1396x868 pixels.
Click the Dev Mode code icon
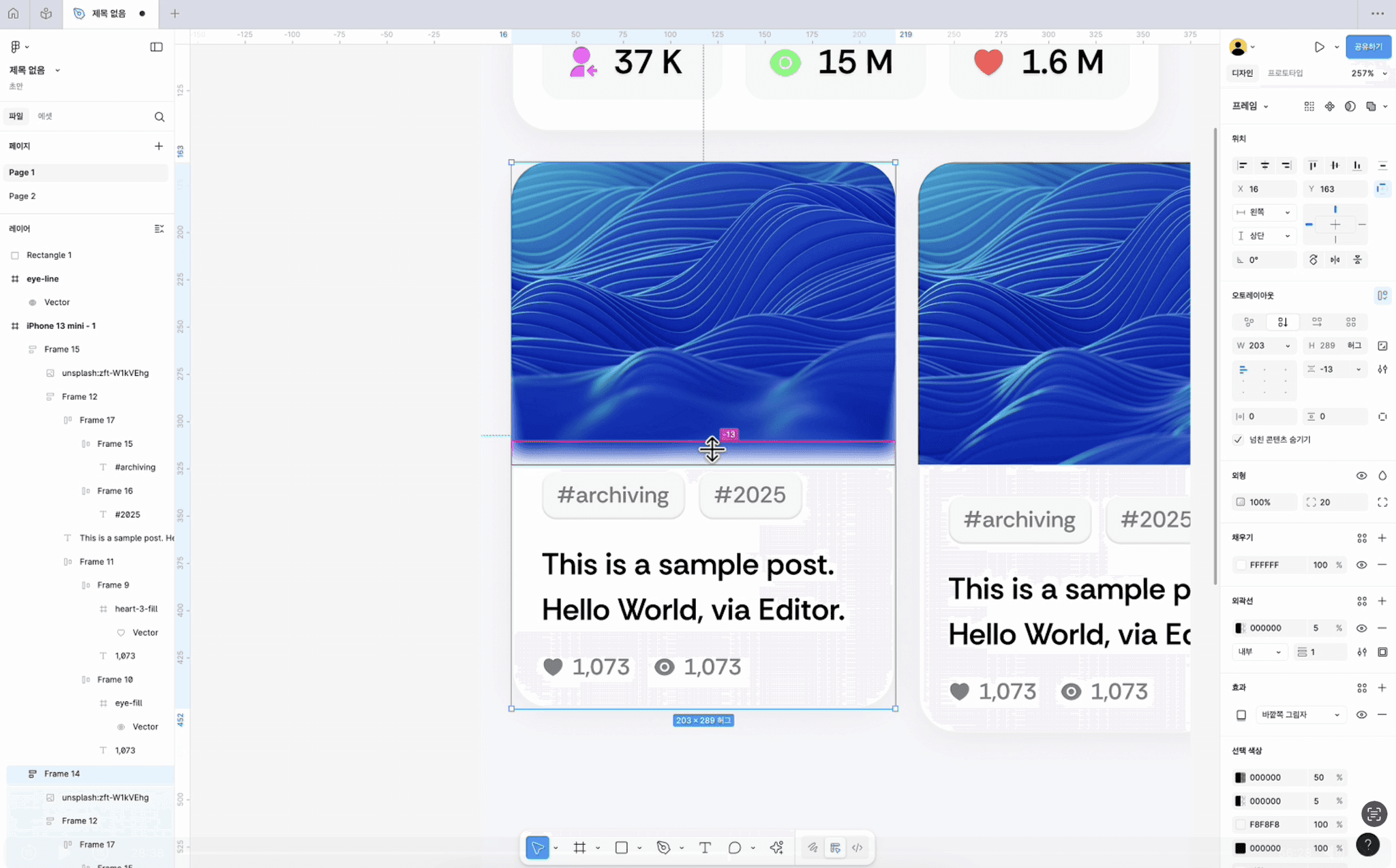point(857,848)
